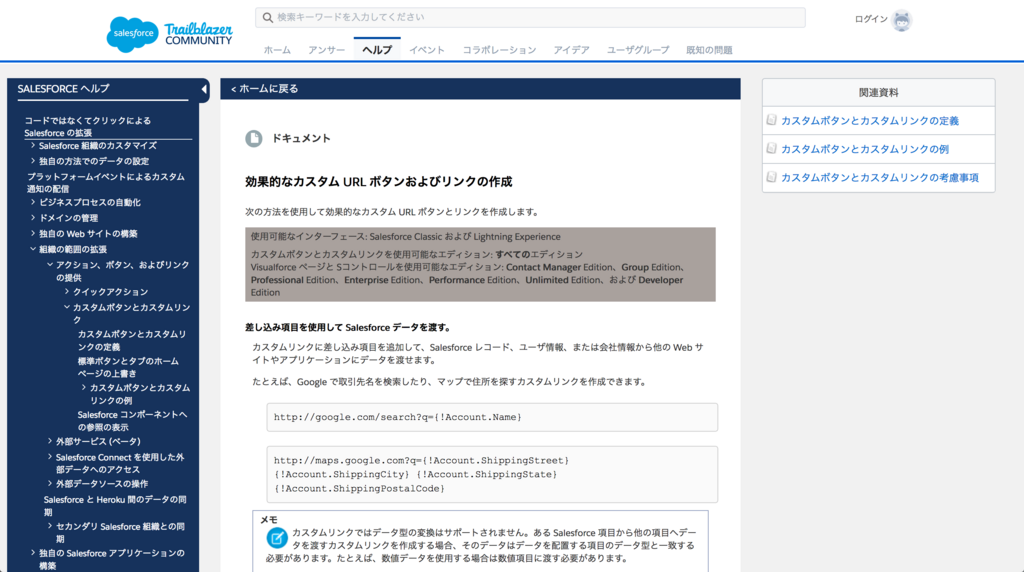Open 標準ボタンとタブのホームページの上書き
The width and height of the screenshot is (1024, 572).
128,367
